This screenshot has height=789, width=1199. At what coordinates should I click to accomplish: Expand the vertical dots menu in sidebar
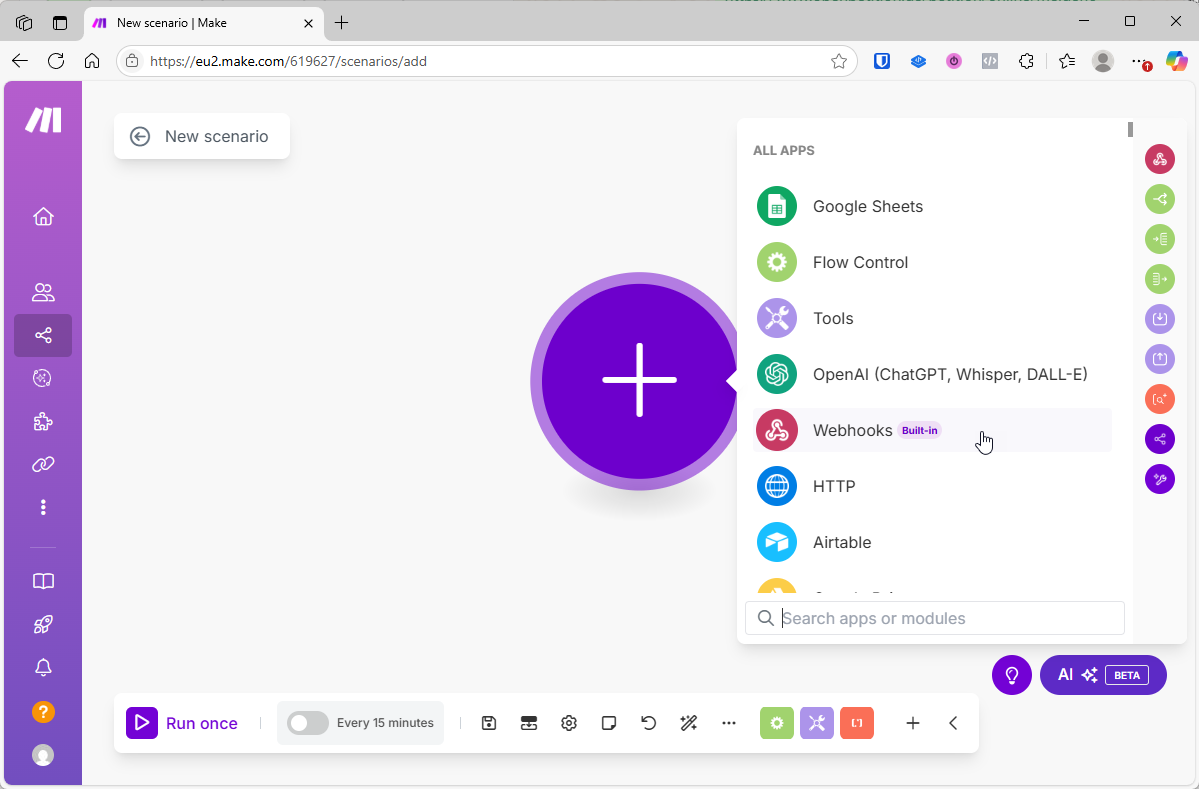click(x=43, y=508)
